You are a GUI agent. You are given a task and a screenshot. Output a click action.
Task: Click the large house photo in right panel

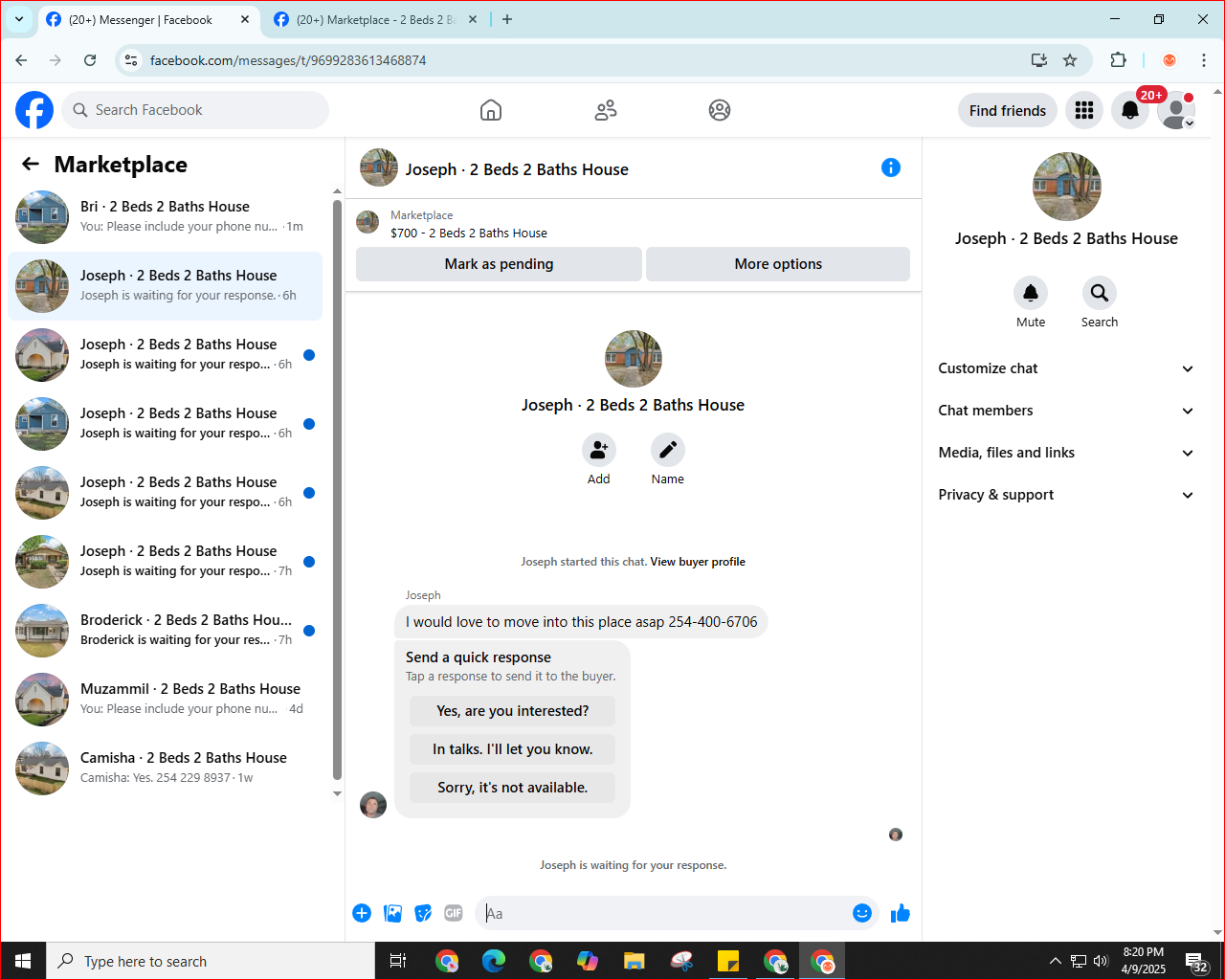[1067, 187]
